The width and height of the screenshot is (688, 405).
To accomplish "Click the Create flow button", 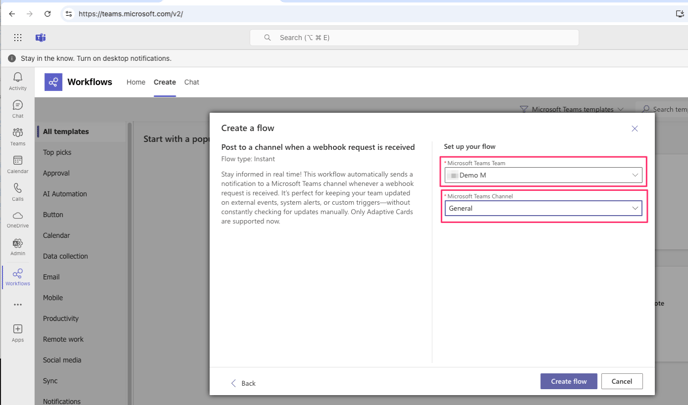I will pos(568,381).
